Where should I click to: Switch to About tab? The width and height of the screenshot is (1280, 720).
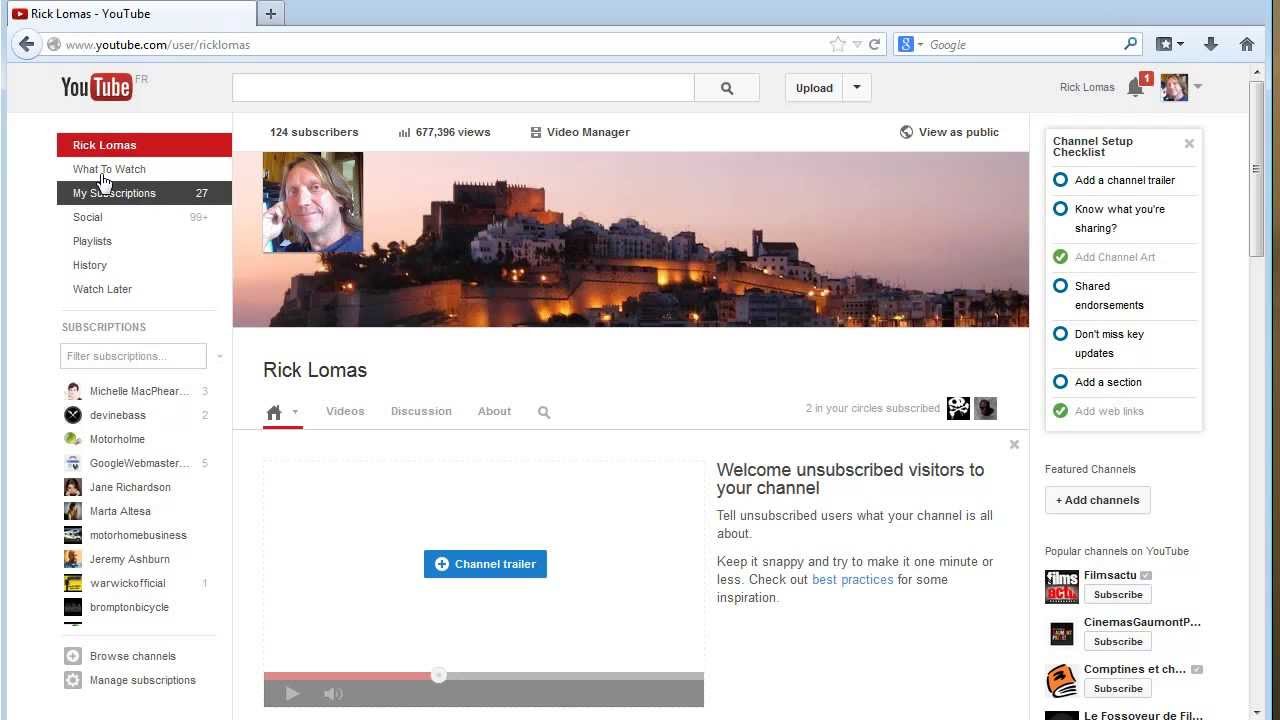(x=494, y=411)
